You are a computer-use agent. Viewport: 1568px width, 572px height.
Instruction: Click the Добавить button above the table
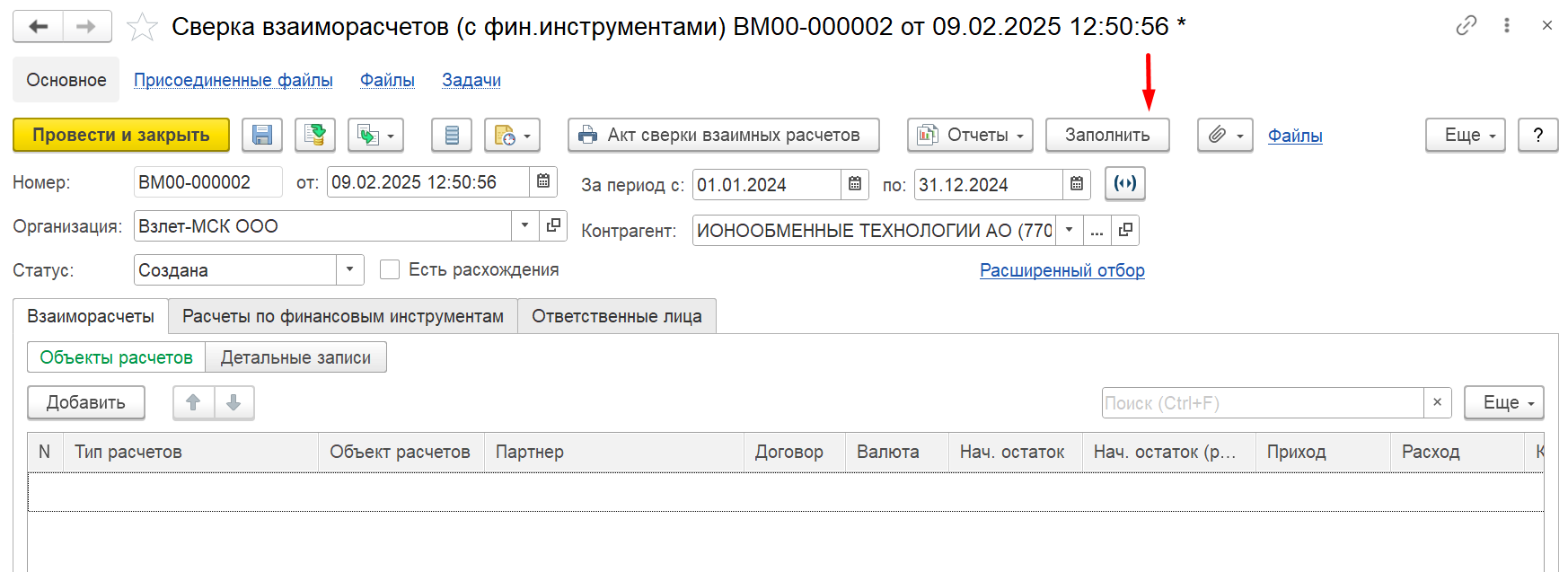pyautogui.click(x=86, y=402)
